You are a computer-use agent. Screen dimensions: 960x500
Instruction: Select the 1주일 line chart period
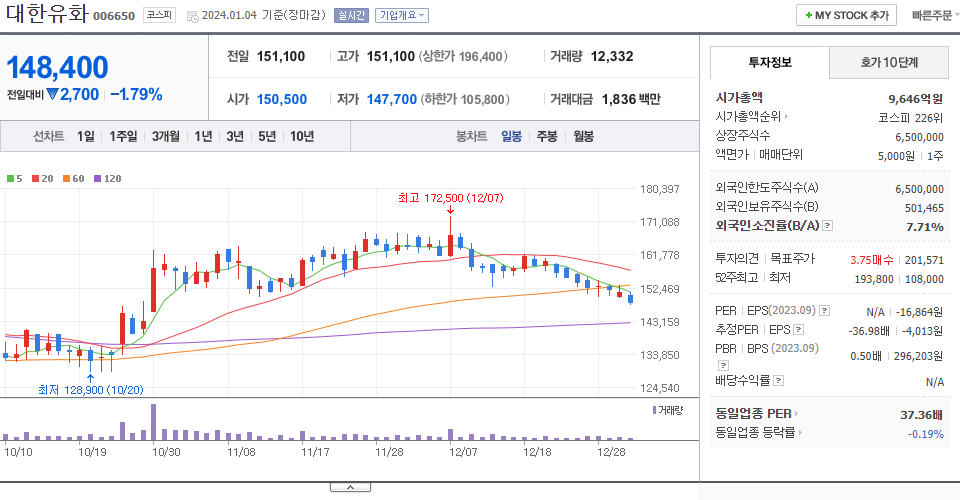click(x=123, y=136)
